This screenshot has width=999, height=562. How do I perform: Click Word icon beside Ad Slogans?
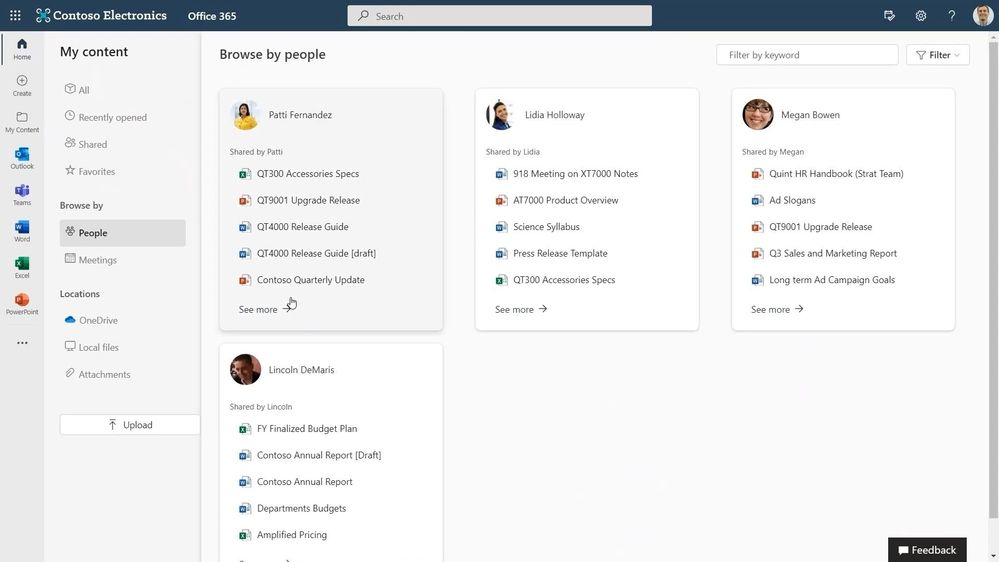tap(757, 200)
